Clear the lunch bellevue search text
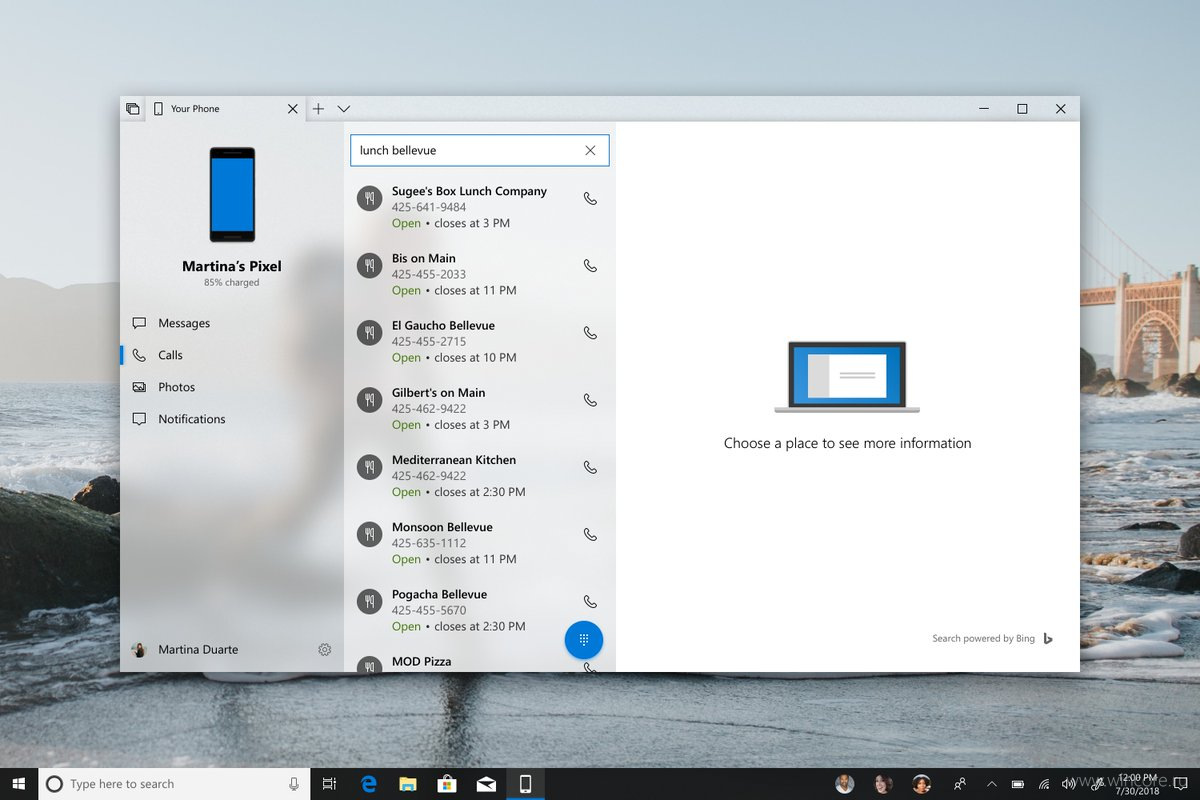Image resolution: width=1200 pixels, height=800 pixels. click(590, 150)
